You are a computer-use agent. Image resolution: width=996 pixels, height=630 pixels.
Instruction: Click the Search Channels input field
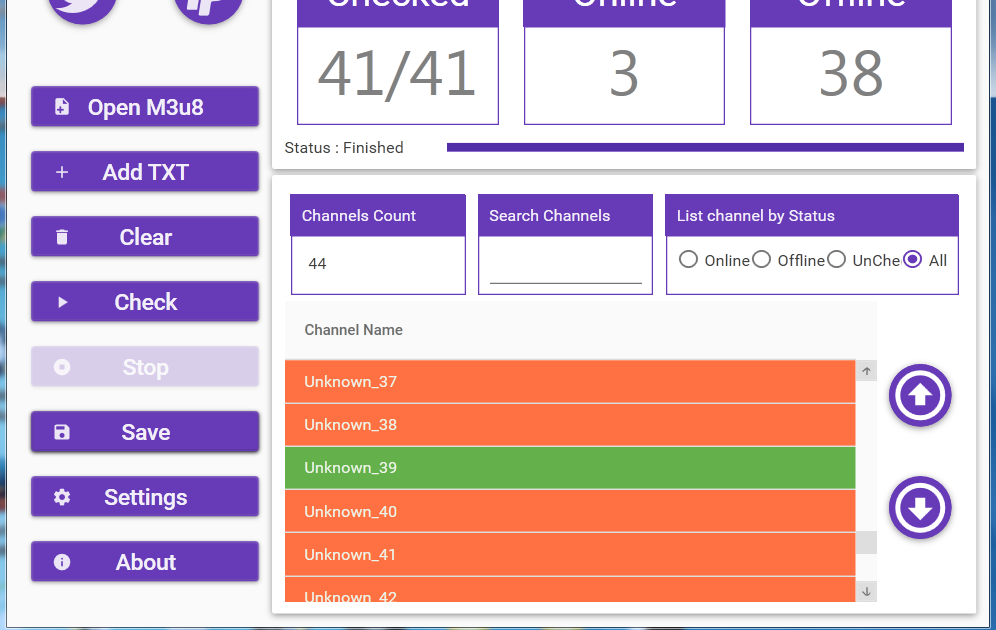pyautogui.click(x=564, y=270)
